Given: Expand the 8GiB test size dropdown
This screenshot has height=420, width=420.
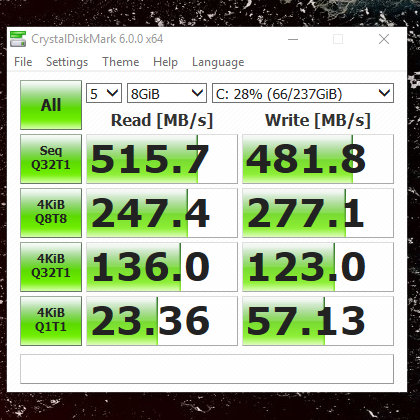Looking at the screenshot, I should 167,93.
